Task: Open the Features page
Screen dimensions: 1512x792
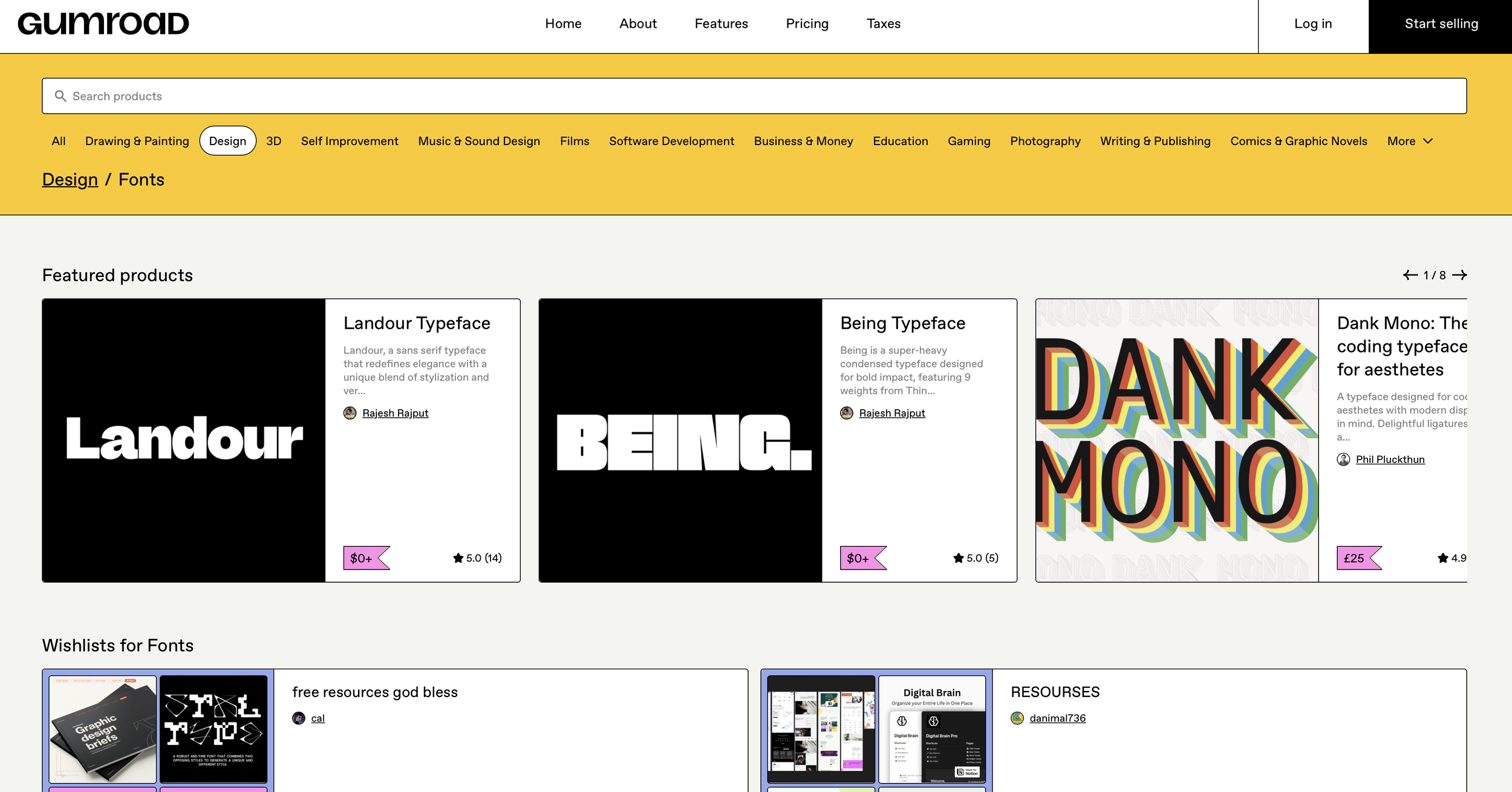Action: [721, 24]
